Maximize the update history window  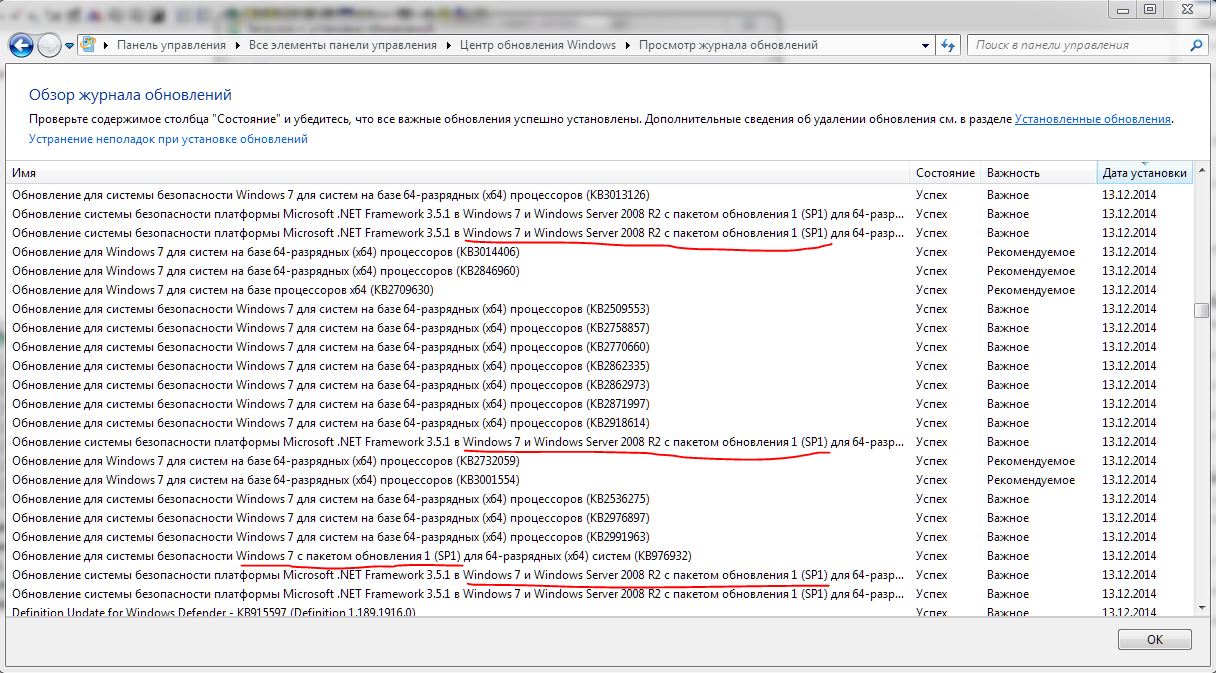pyautogui.click(x=1150, y=9)
